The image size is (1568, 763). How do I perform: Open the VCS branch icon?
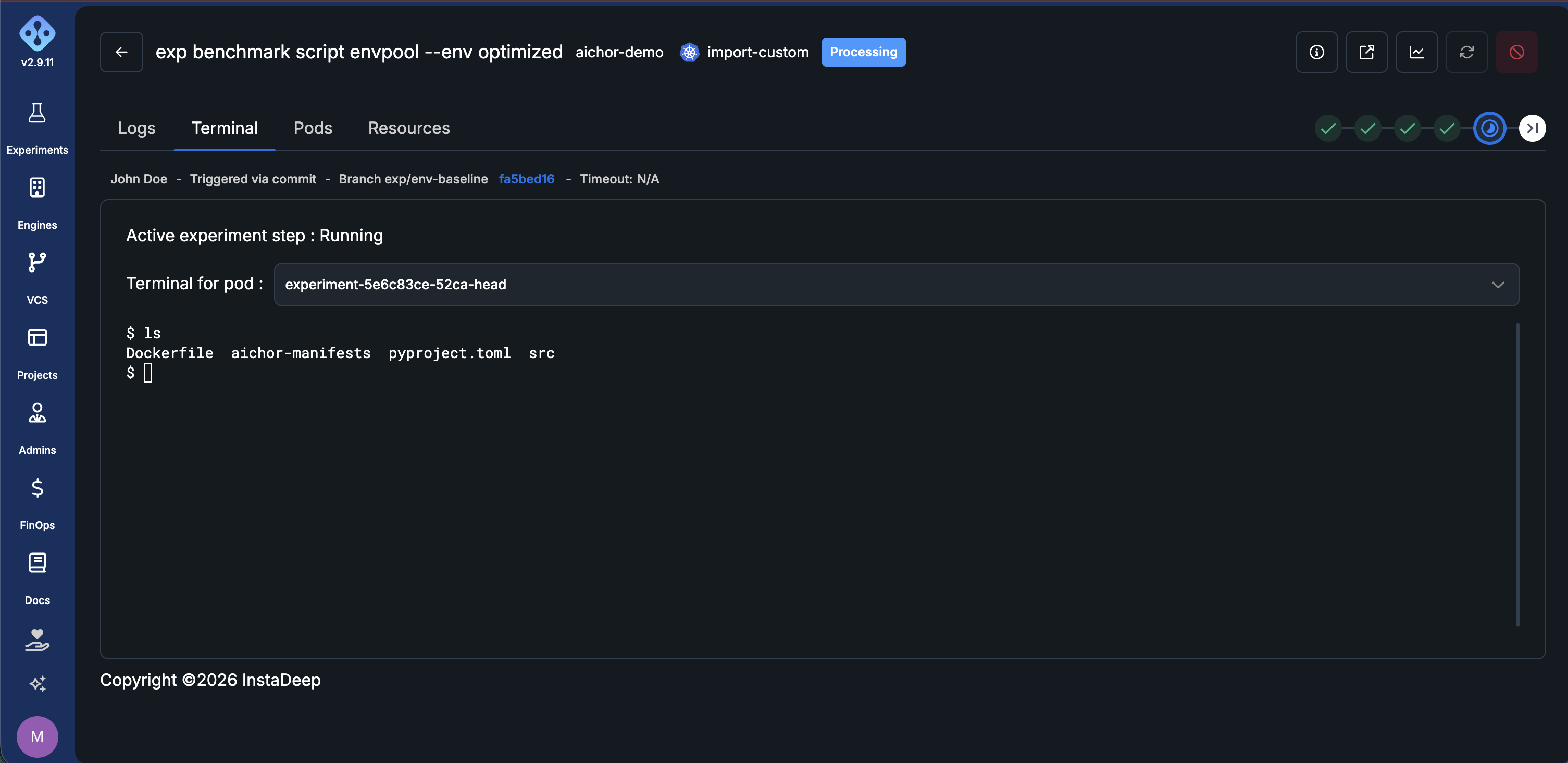[37, 263]
